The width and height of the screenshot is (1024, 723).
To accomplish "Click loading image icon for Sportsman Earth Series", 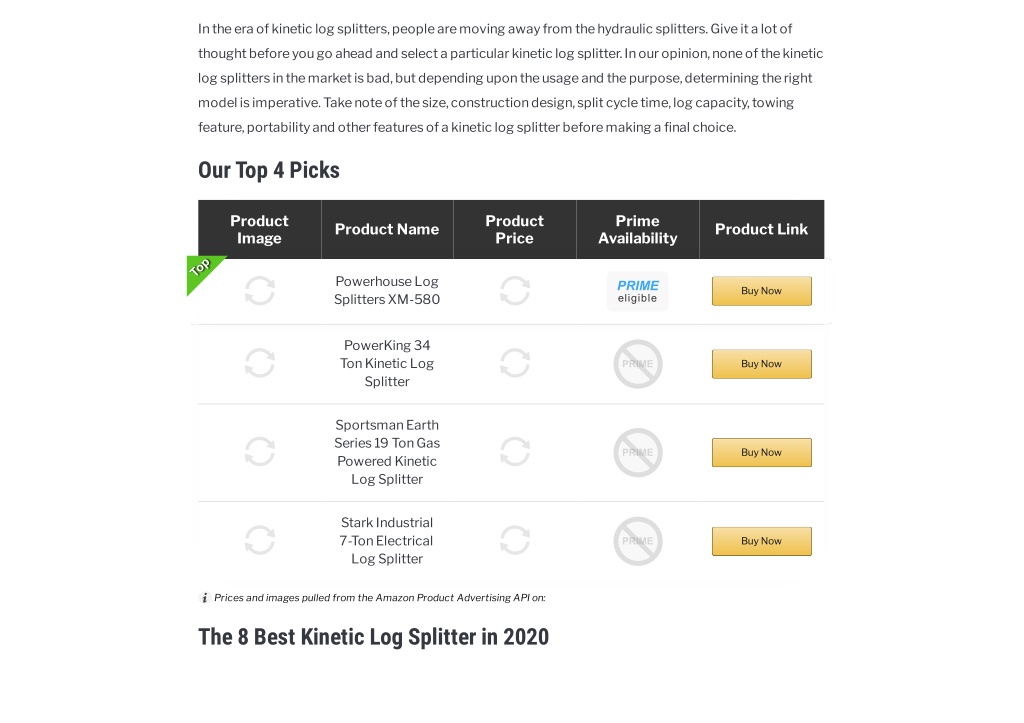I will (259, 452).
